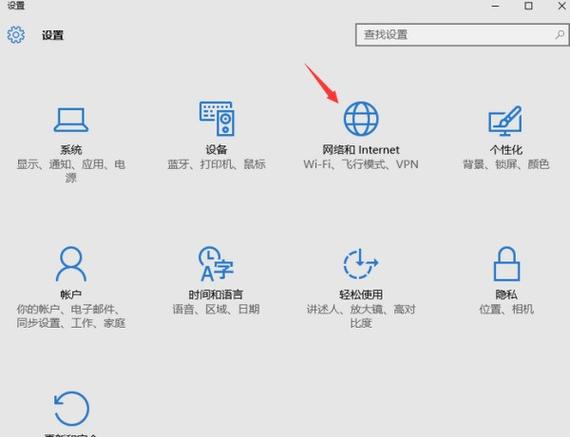
Task: Click the 语音、区域、日期 description
Action: [x=216, y=309]
